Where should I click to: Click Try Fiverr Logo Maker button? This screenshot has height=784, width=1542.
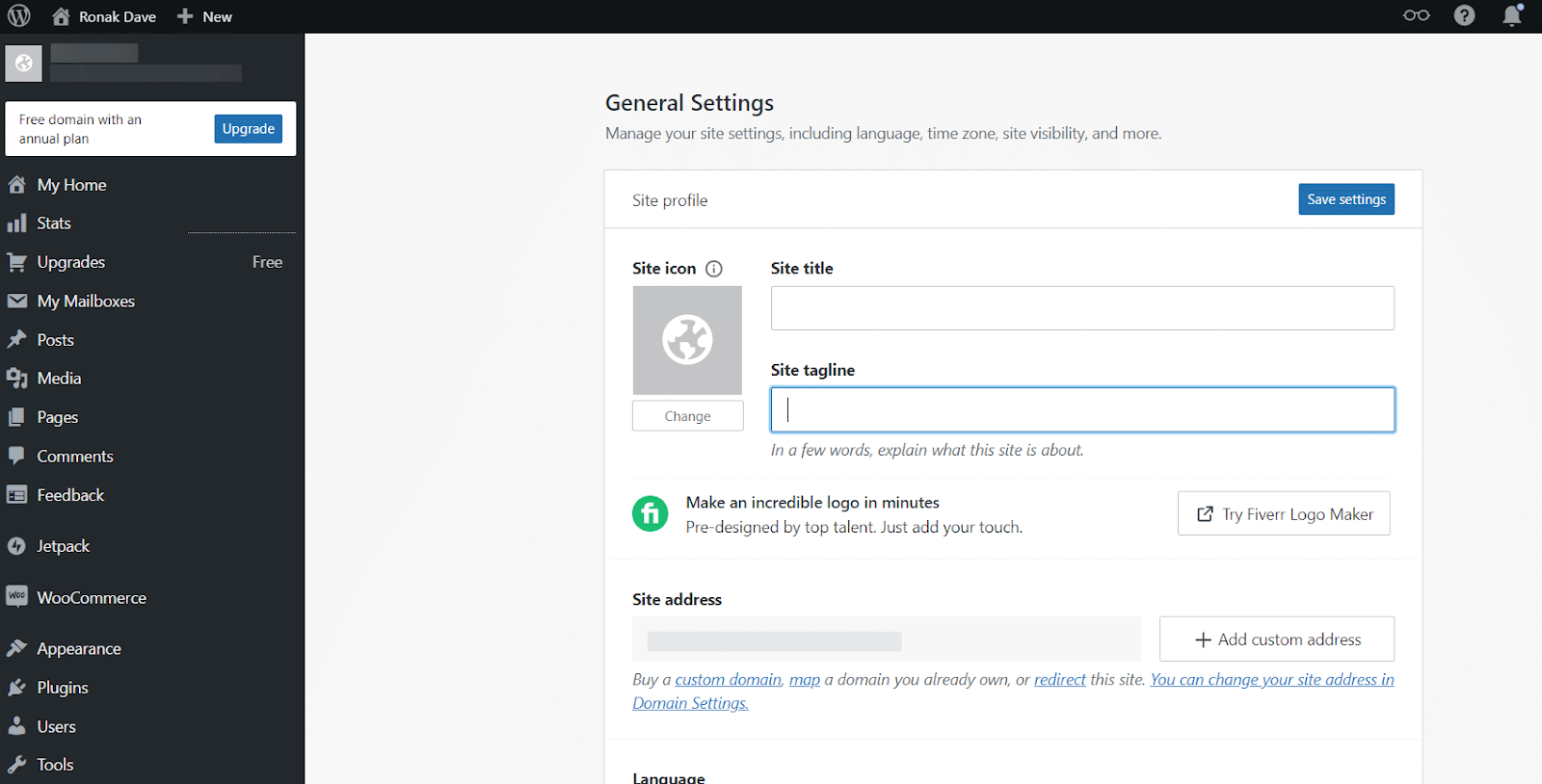point(1284,513)
